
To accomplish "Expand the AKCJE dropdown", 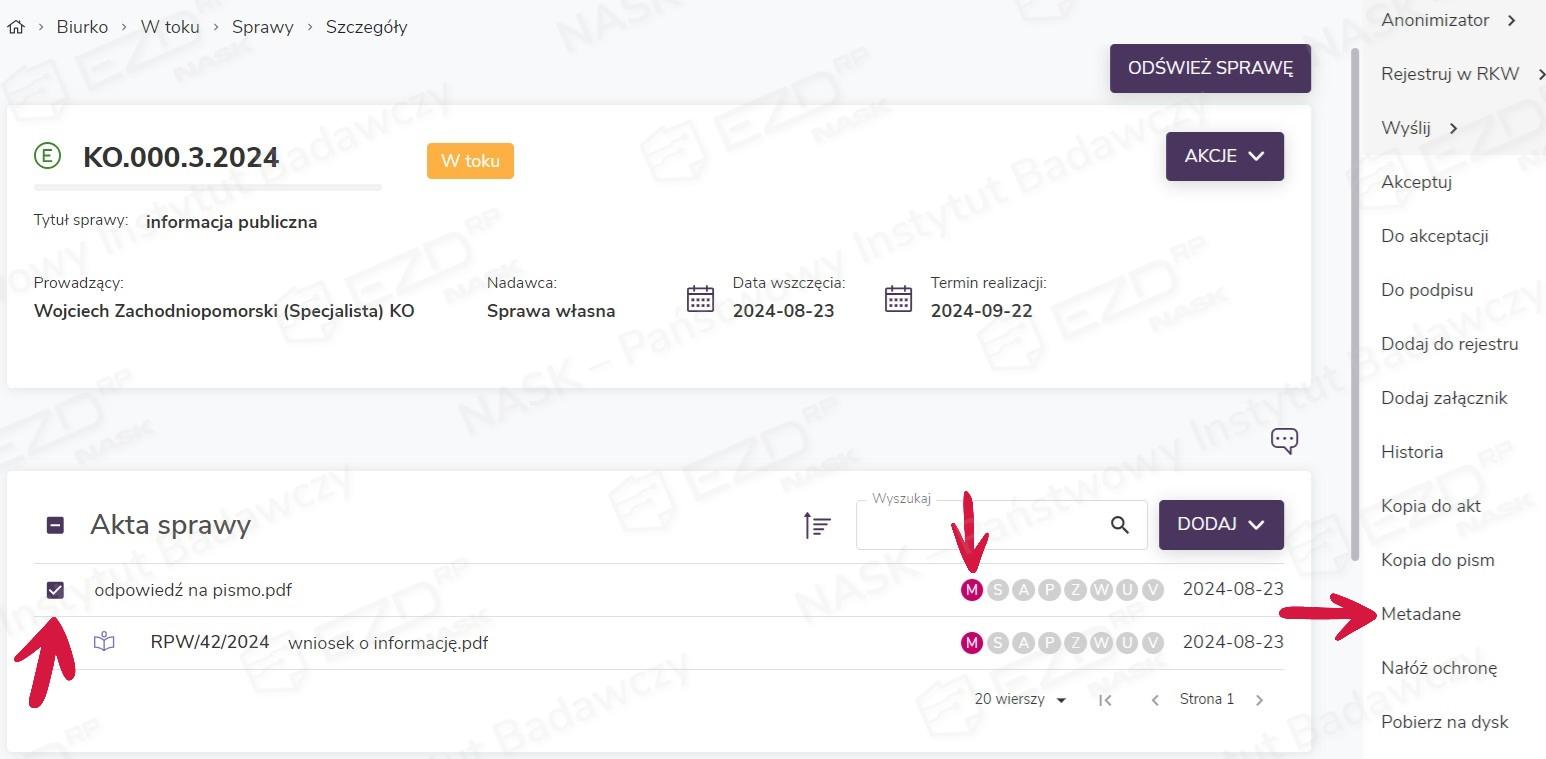I will 1224,156.
